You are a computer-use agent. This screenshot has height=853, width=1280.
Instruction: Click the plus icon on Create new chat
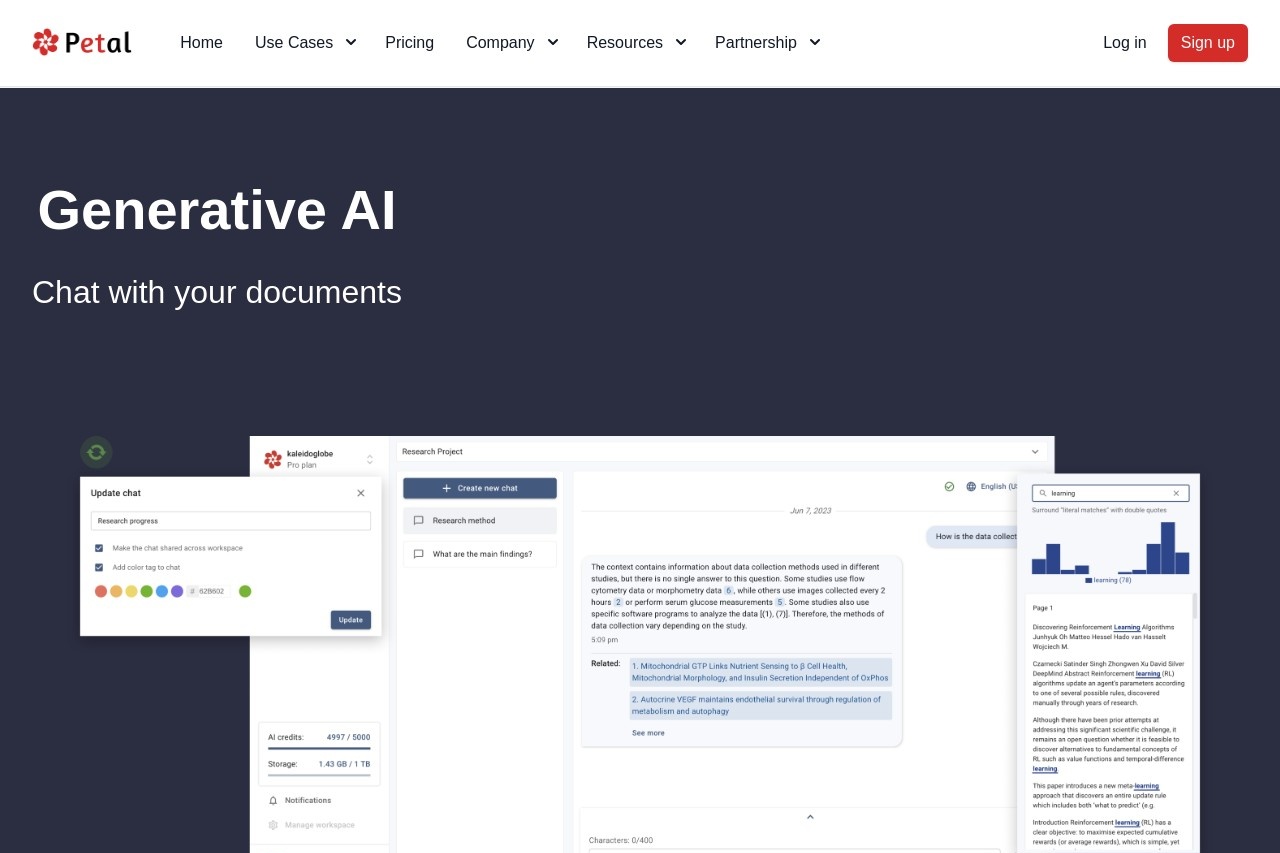(x=447, y=488)
